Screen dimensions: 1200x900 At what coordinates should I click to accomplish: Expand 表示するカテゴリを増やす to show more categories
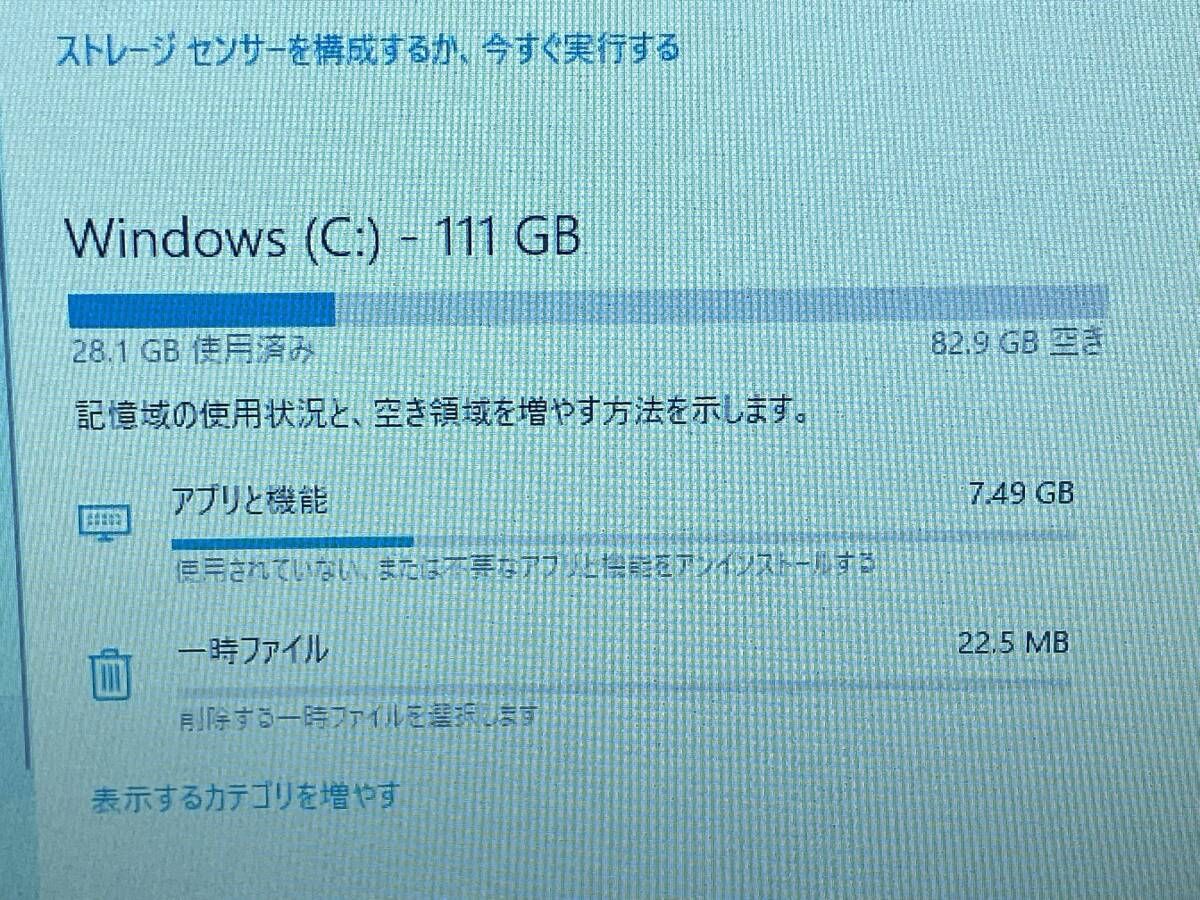(245, 797)
